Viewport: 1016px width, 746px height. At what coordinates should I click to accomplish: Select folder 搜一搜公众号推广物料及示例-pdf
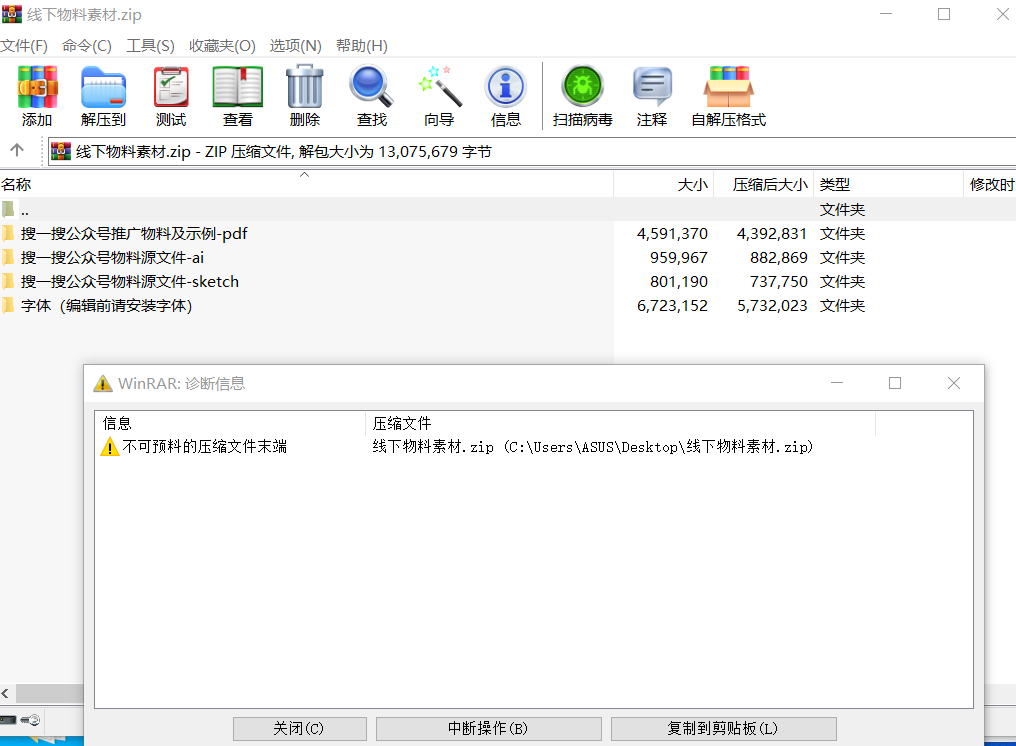[134, 233]
